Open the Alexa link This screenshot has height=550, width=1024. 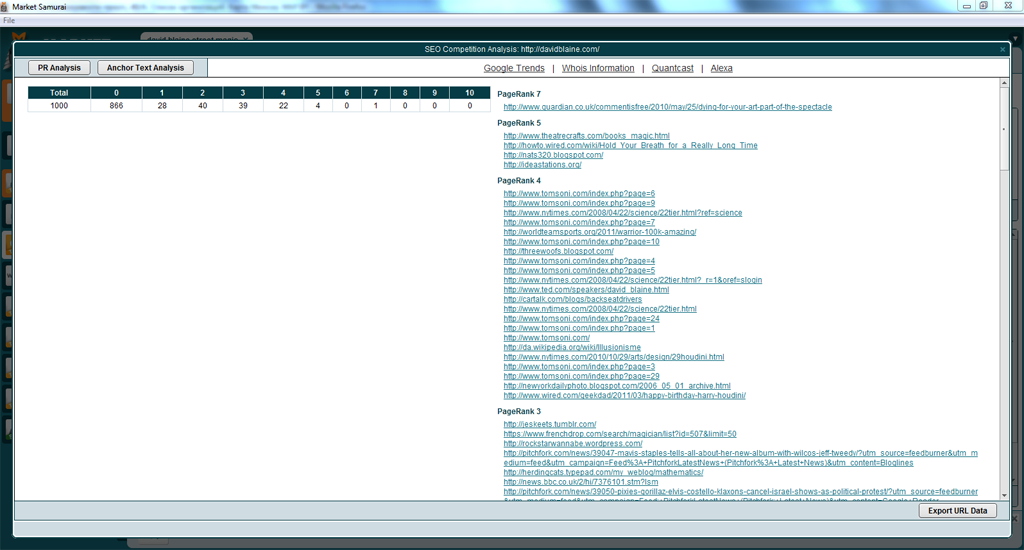pos(722,68)
